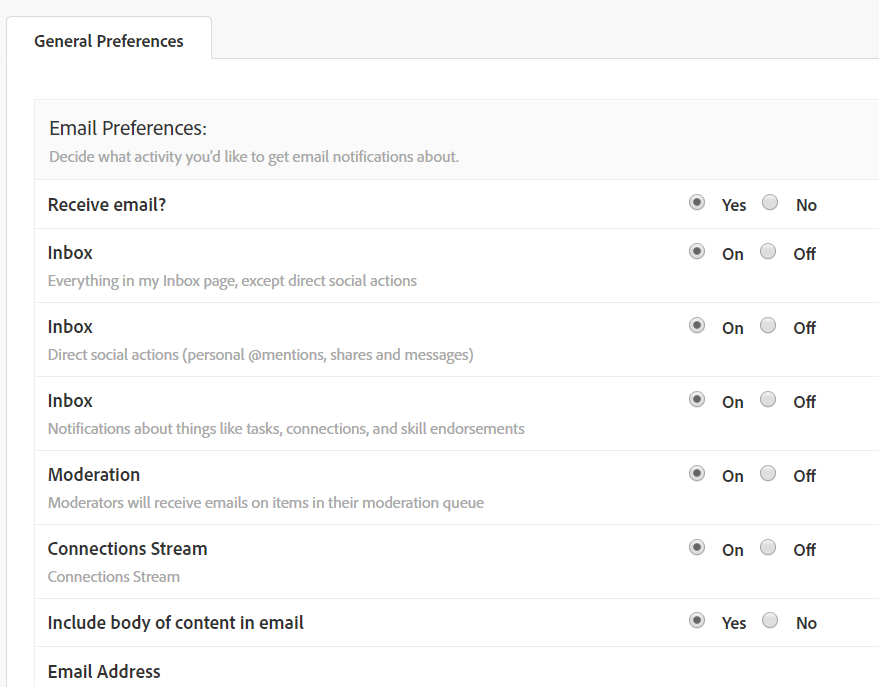Turn On Inbox tasks and connections notifications

pyautogui.click(x=697, y=400)
